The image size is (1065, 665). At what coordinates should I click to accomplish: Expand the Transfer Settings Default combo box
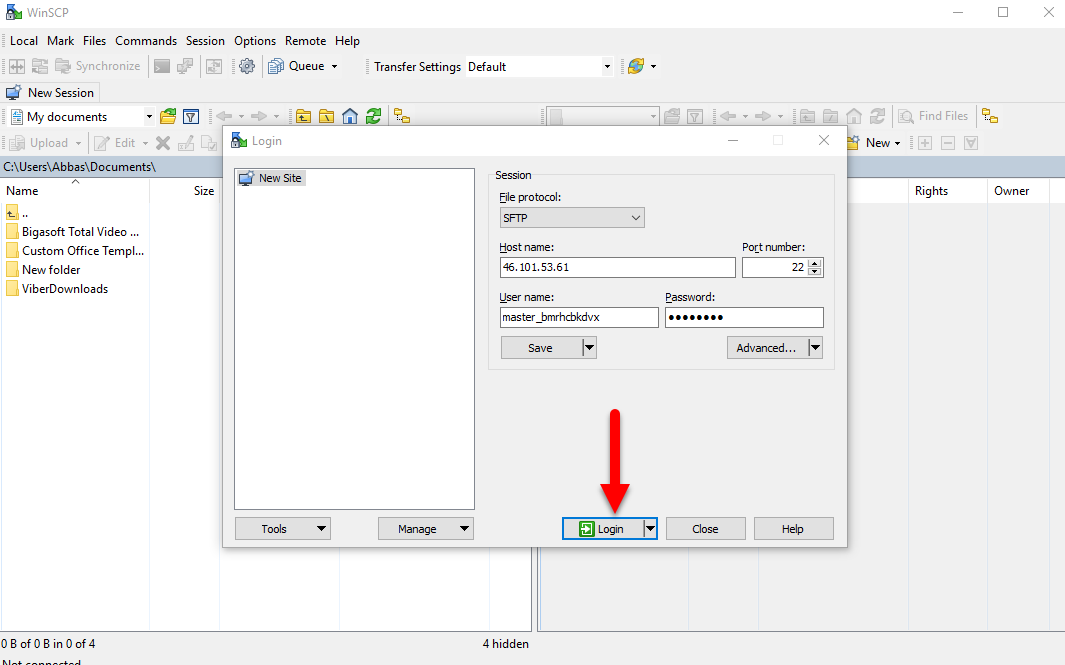pos(606,66)
